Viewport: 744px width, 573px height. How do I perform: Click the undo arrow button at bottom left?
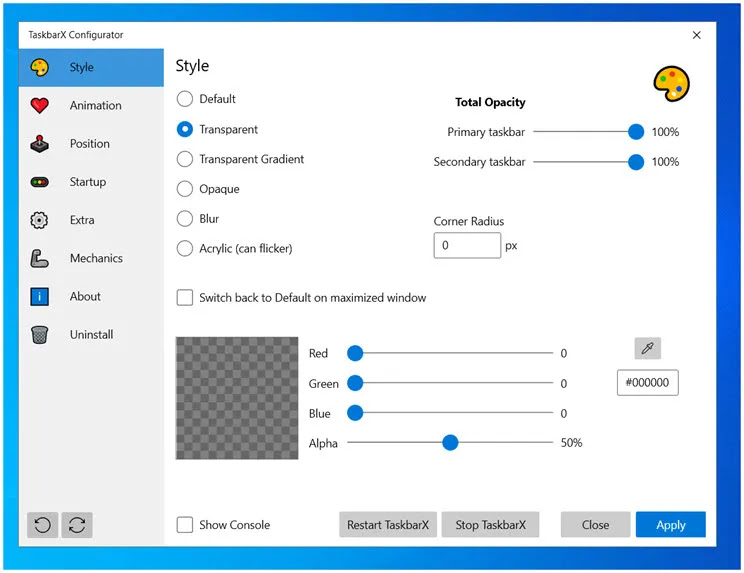tap(43, 525)
